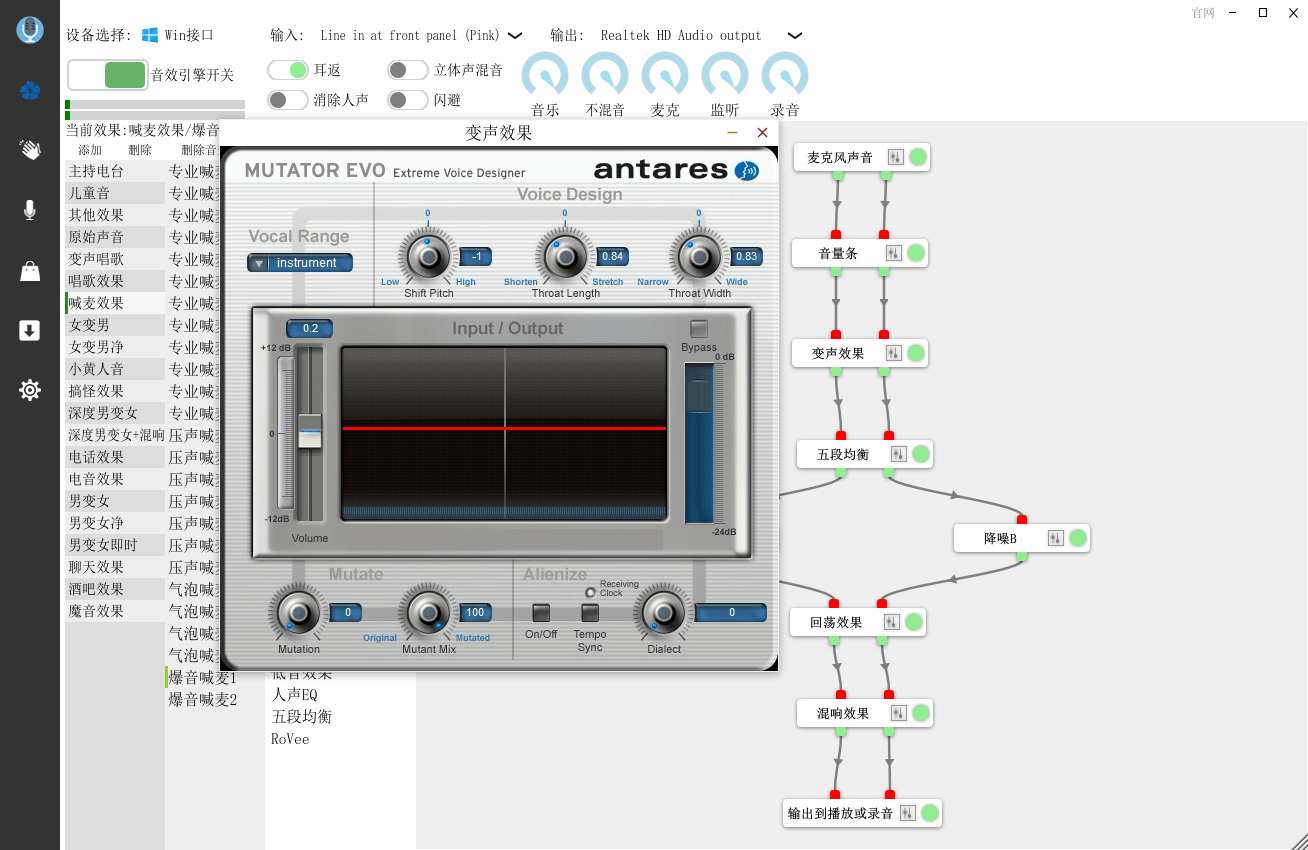Expand the 输出 device dropdown
This screenshot has height=850, width=1308.
(x=795, y=35)
